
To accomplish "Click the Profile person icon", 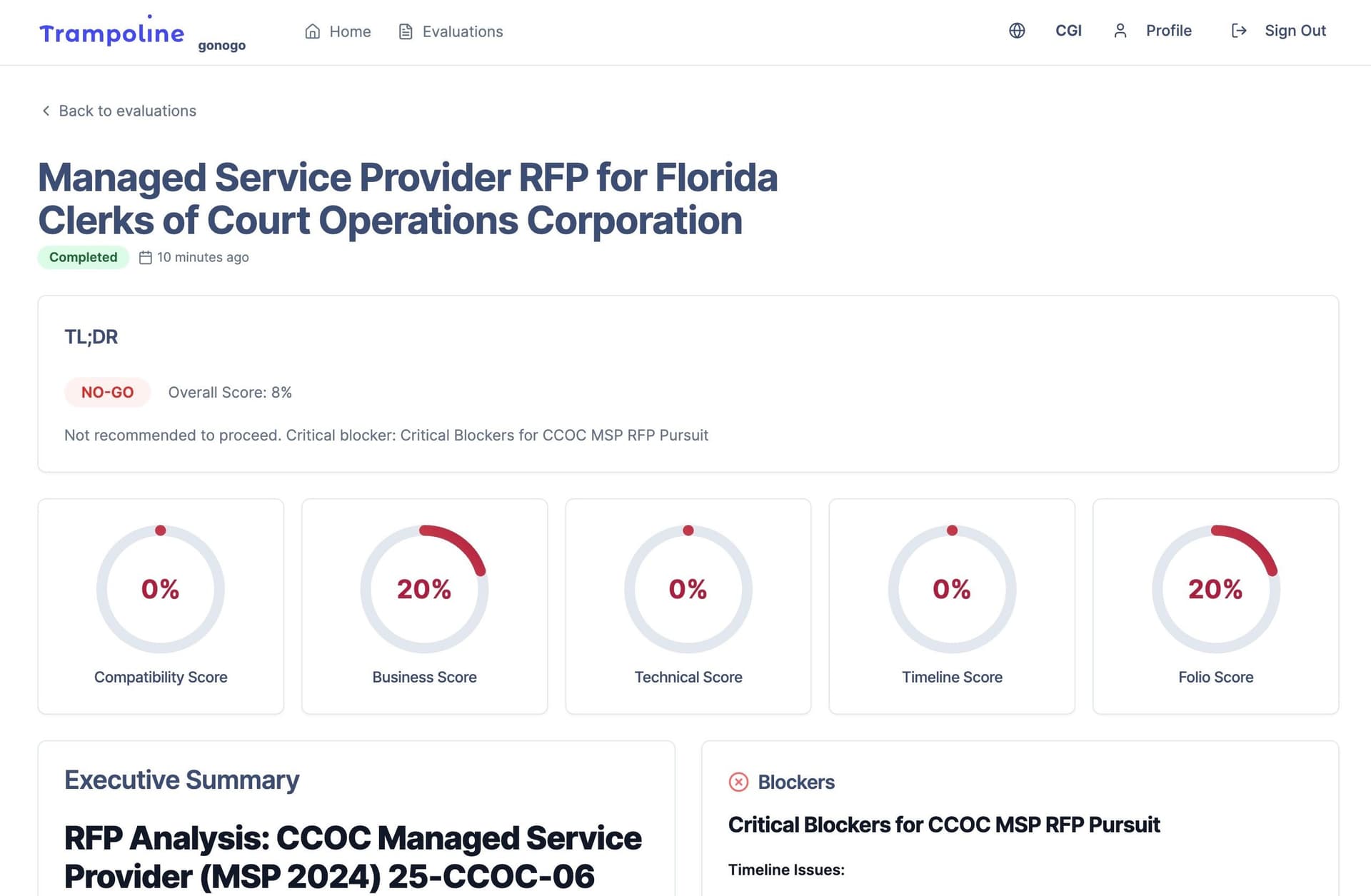I will click(1120, 31).
